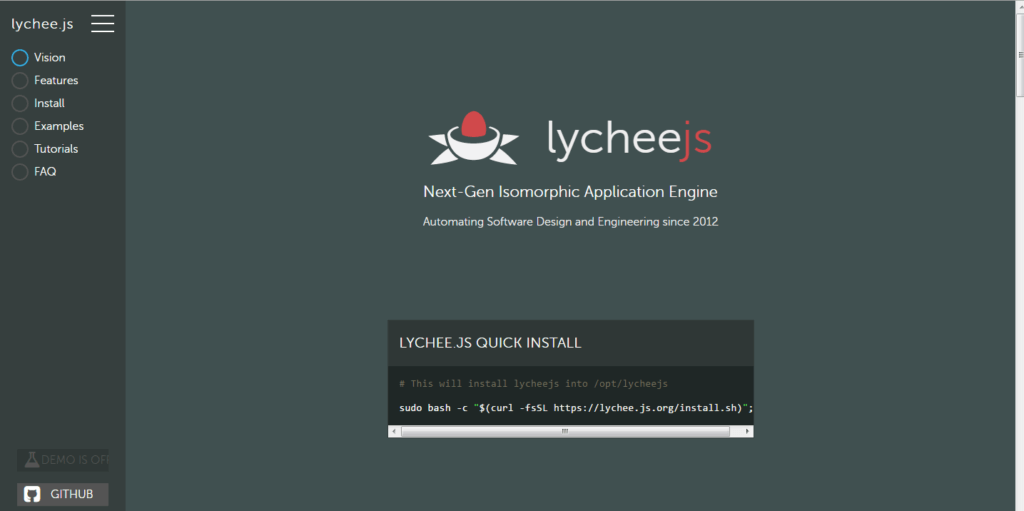This screenshot has width=1024, height=511.
Task: Click the Automating Software Design subtitle text
Action: (570, 222)
